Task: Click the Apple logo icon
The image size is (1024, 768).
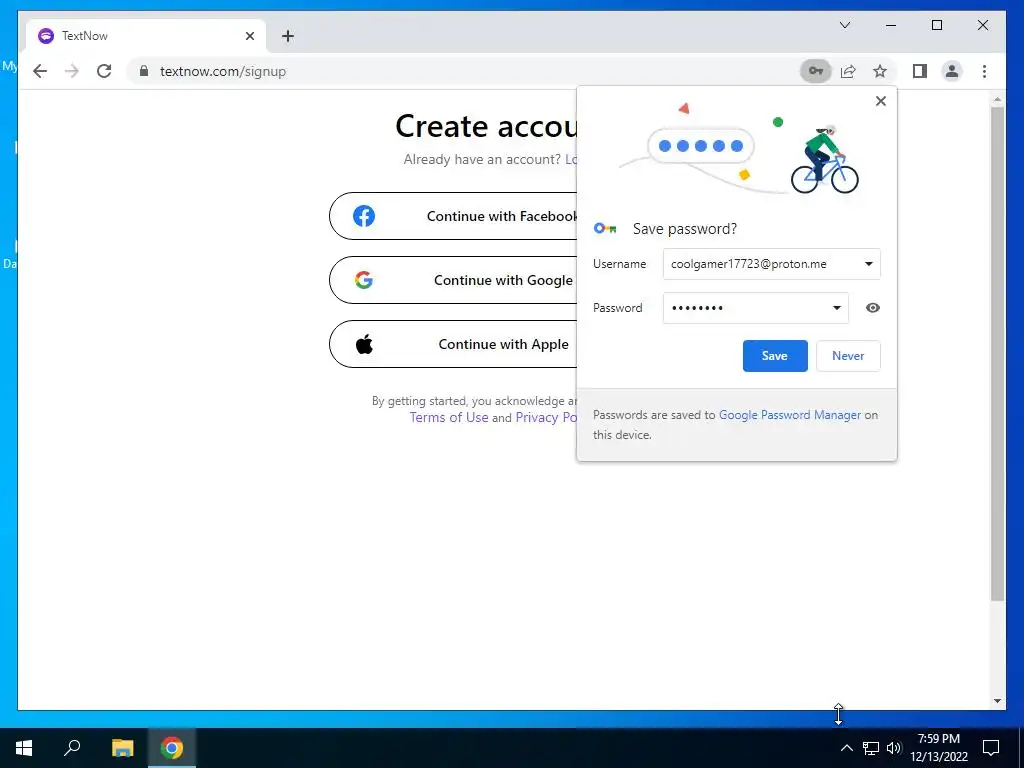Action: (364, 344)
